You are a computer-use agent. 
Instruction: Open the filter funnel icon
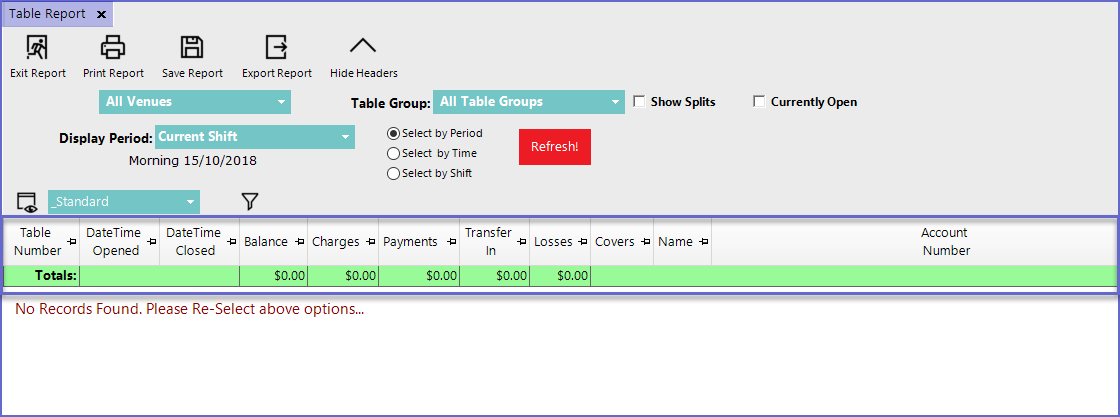click(x=250, y=202)
